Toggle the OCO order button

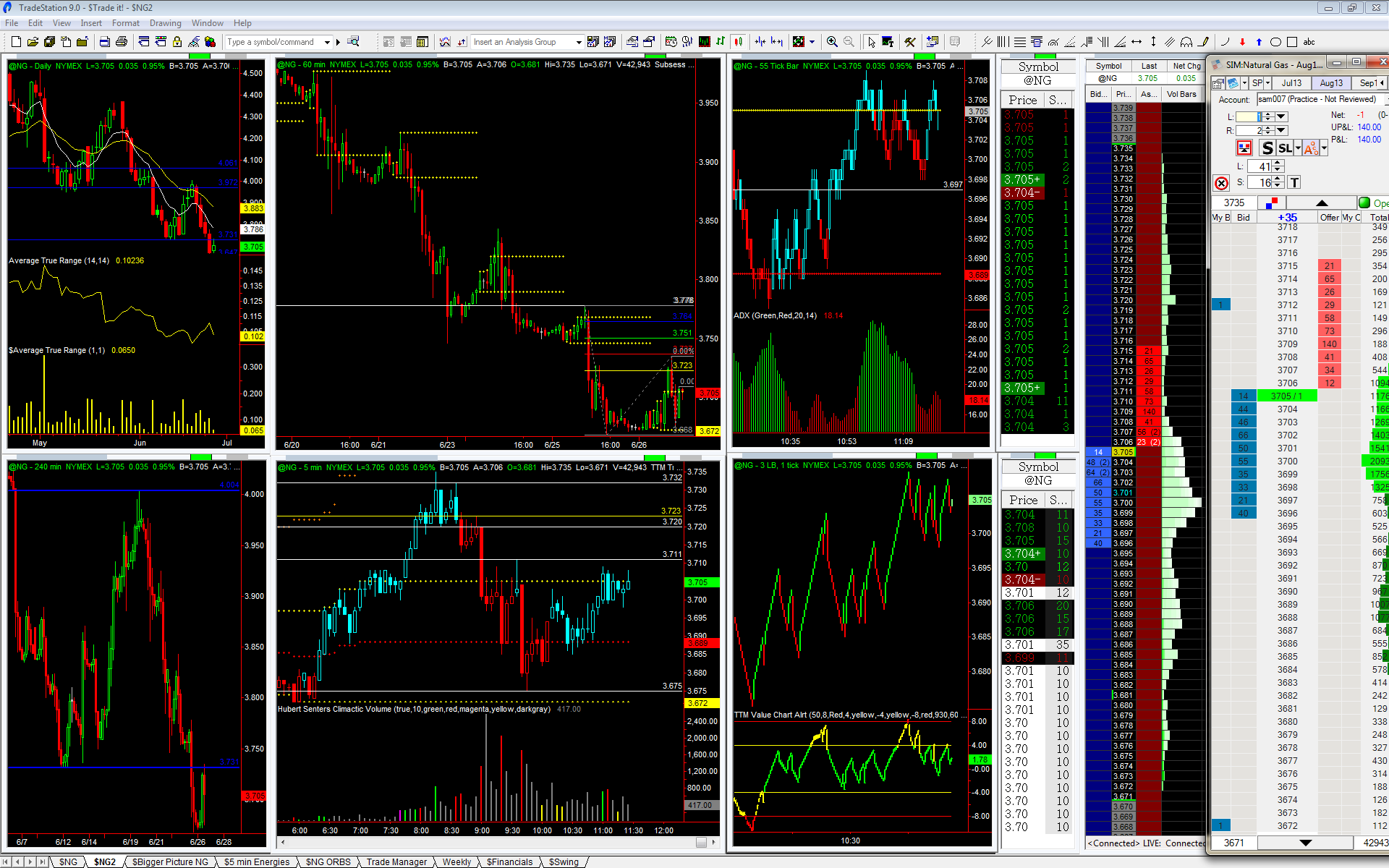1311,148
